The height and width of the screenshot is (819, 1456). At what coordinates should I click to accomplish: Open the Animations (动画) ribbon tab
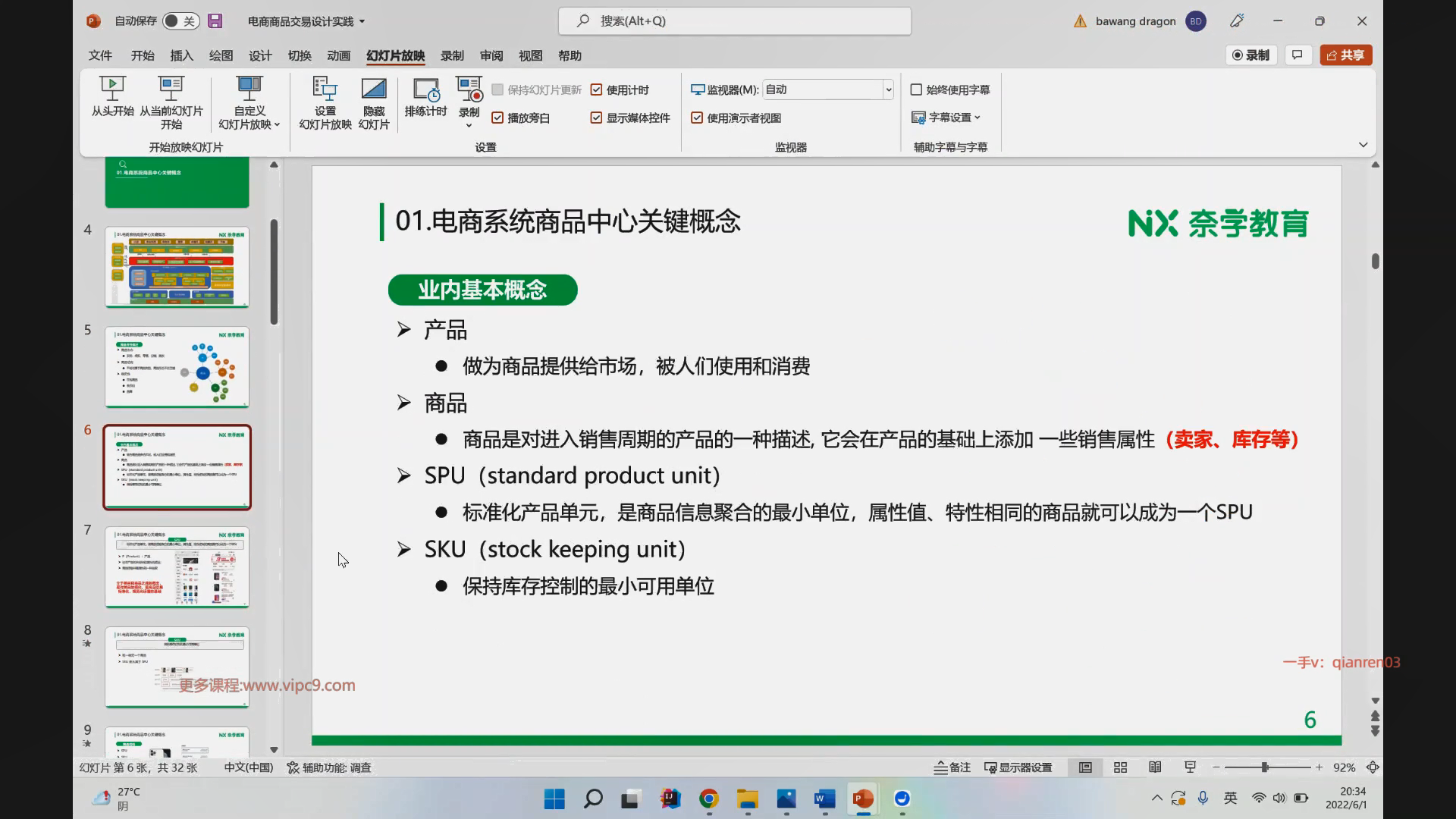tap(338, 55)
